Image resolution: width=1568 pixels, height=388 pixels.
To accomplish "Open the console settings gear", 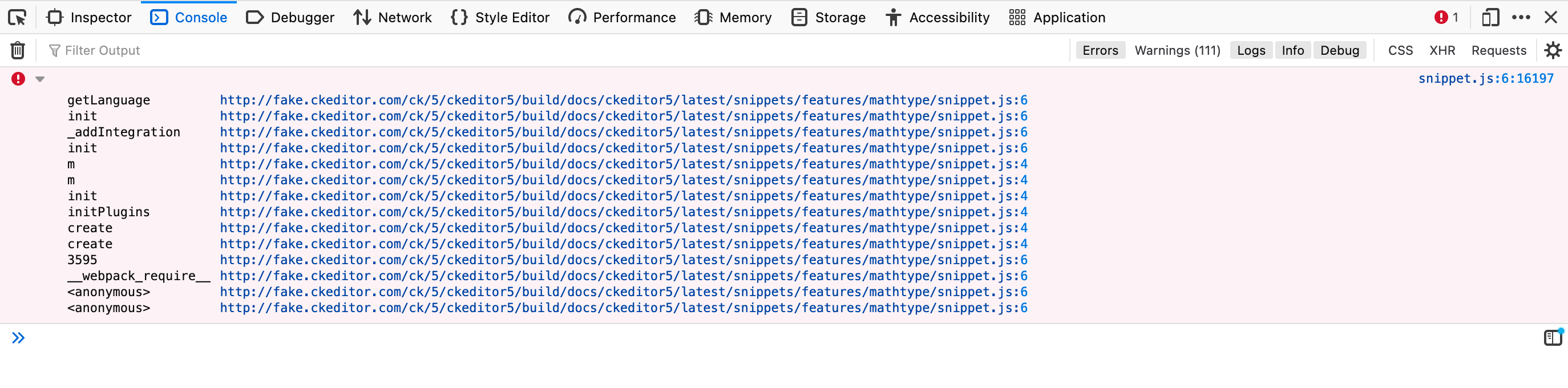I will coord(1553,50).
